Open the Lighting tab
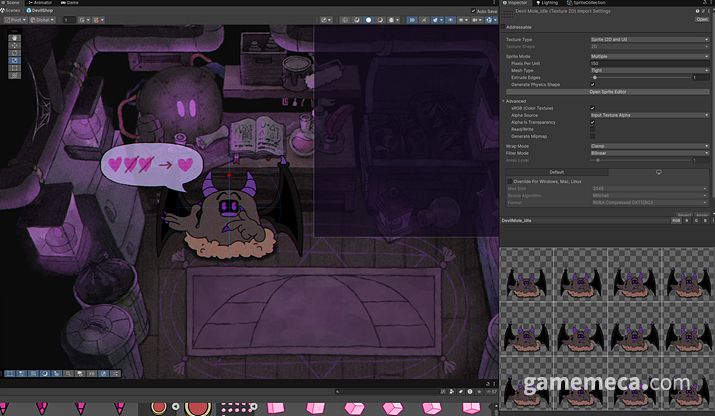The width and height of the screenshot is (715, 416). (547, 3)
